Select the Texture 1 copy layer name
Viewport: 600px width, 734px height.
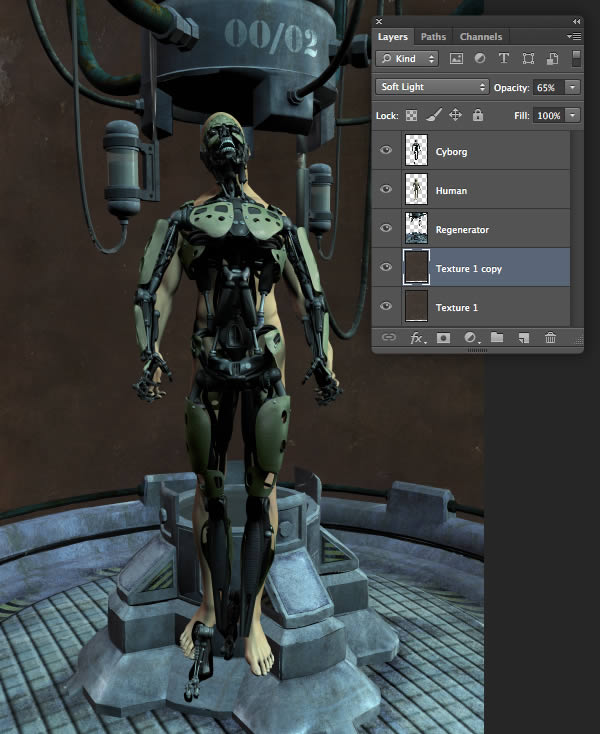468,269
